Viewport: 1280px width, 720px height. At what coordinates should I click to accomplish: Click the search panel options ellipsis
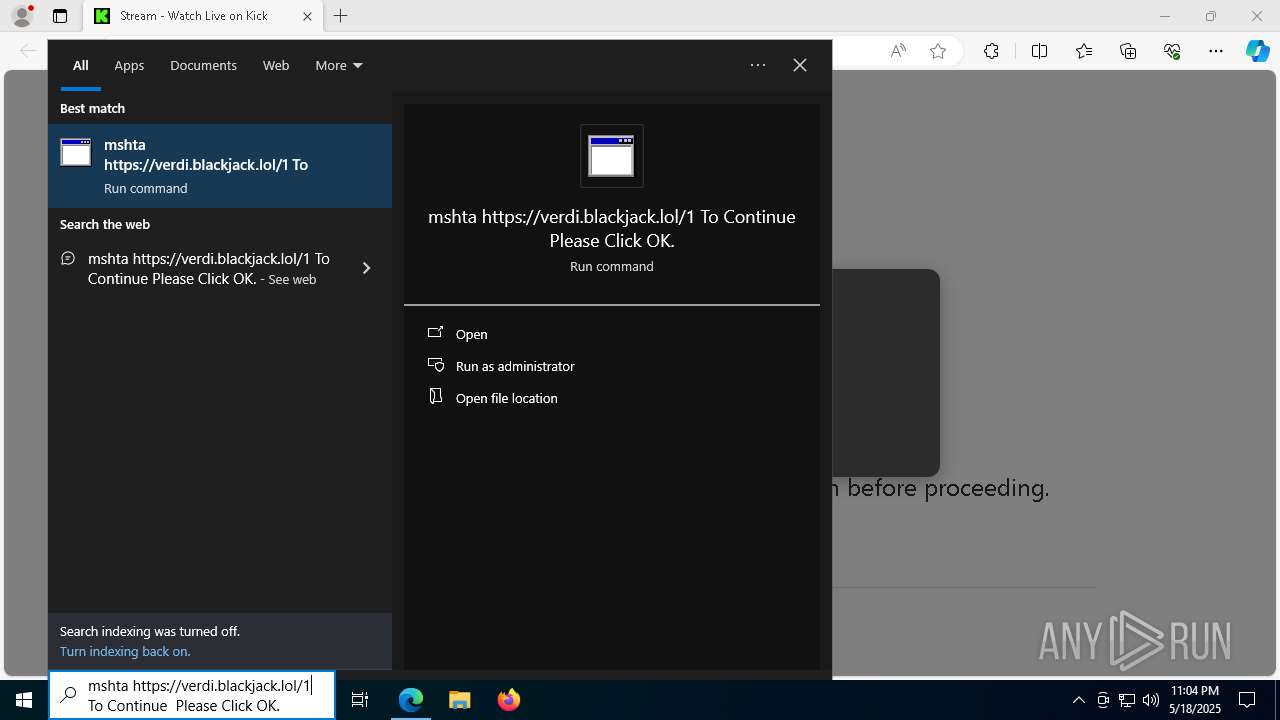tap(758, 65)
